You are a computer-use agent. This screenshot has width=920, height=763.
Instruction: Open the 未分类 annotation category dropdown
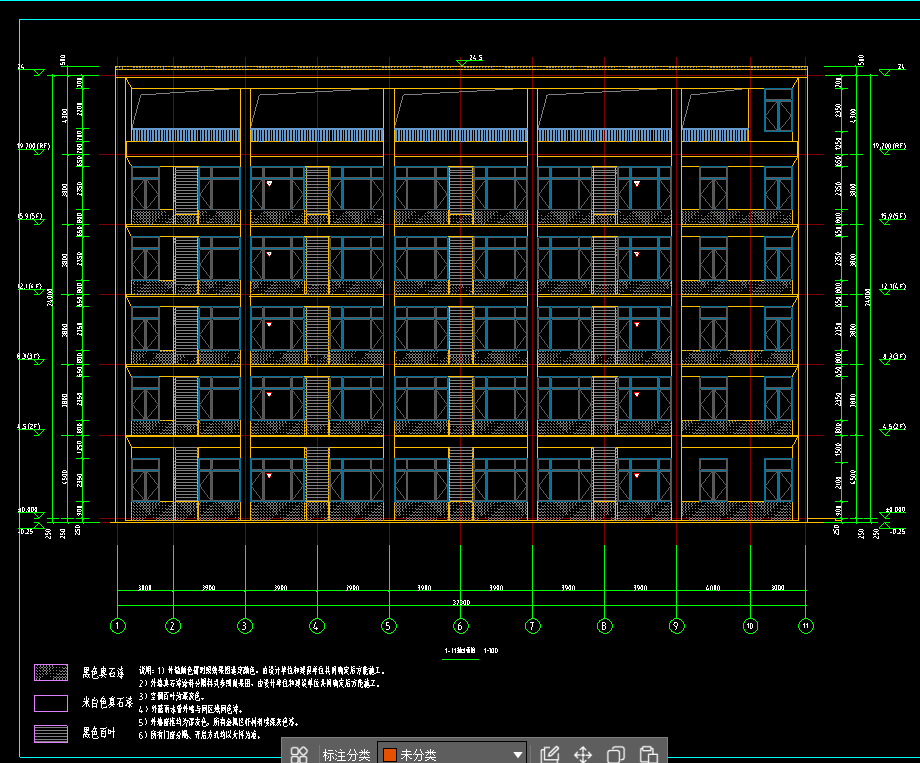(x=453, y=755)
